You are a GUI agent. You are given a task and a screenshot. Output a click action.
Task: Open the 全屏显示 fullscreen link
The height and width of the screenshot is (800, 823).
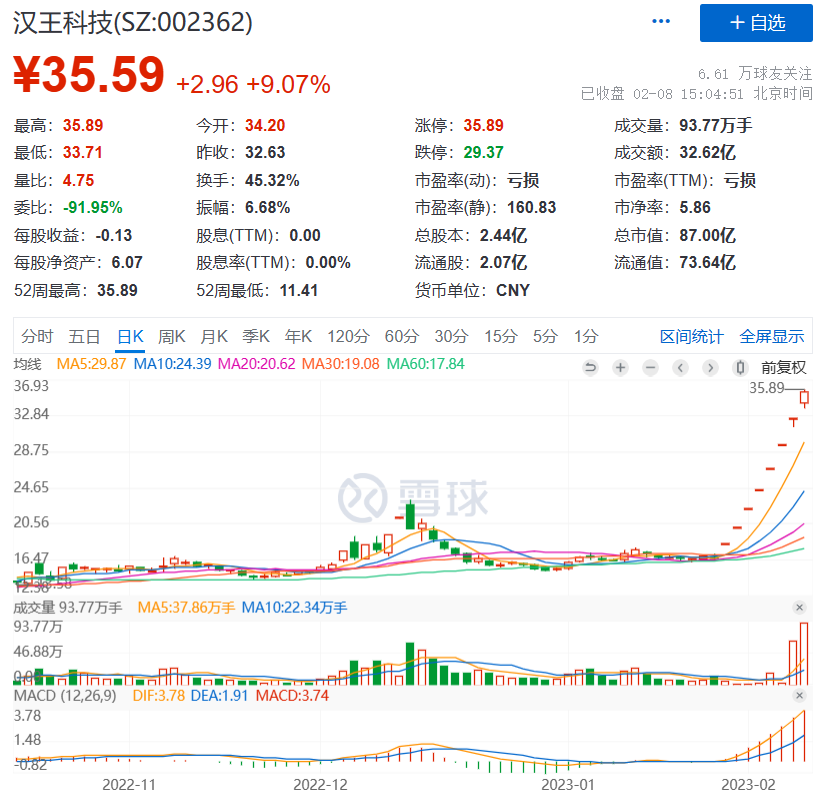[772, 336]
